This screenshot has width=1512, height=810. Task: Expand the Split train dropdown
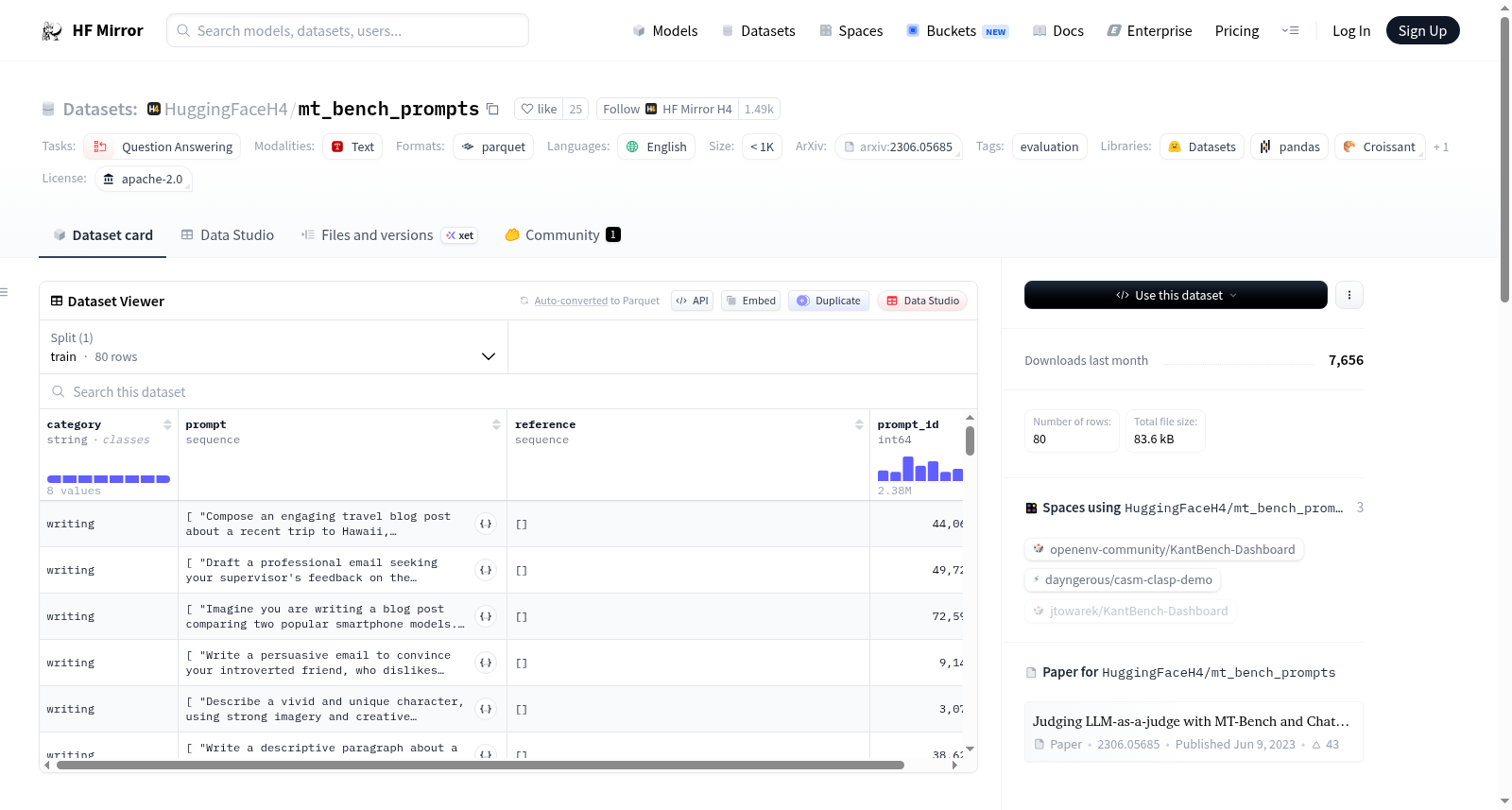273,347
